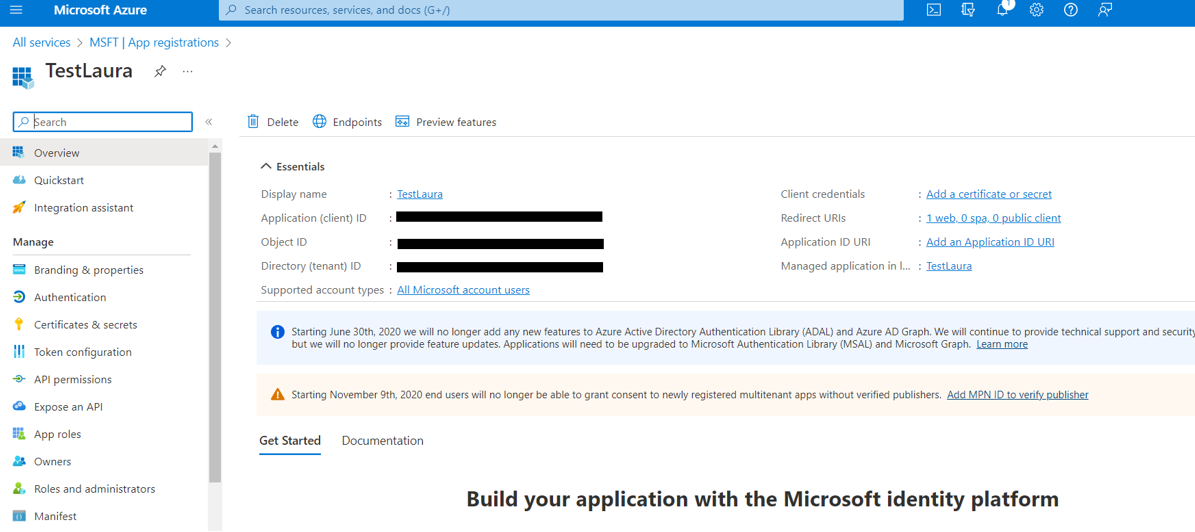The image size is (1195, 532).
Task: Click the Supported account types label
Action: pyautogui.click(x=322, y=290)
